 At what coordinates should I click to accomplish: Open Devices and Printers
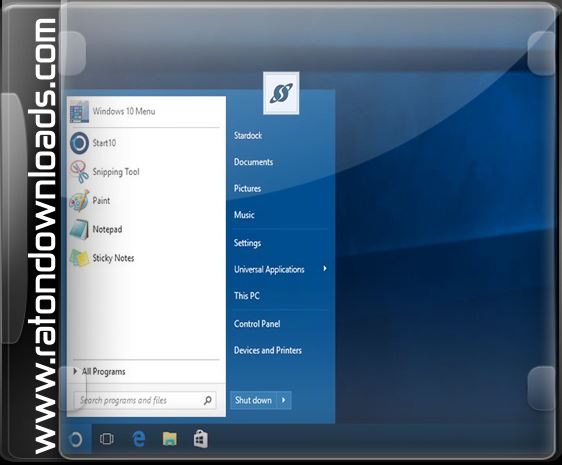268,350
